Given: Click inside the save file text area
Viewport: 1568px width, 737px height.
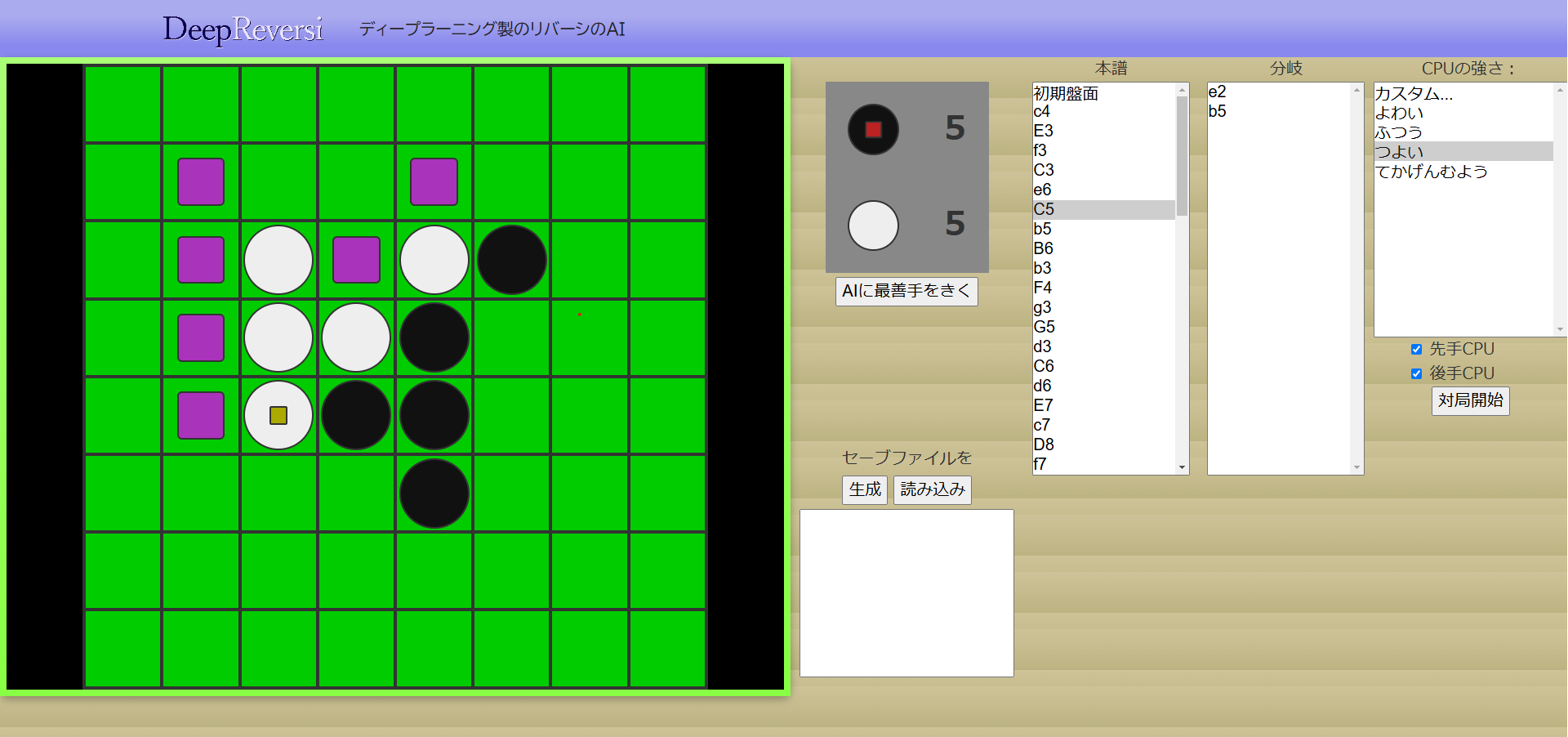Looking at the screenshot, I should click(x=906, y=593).
